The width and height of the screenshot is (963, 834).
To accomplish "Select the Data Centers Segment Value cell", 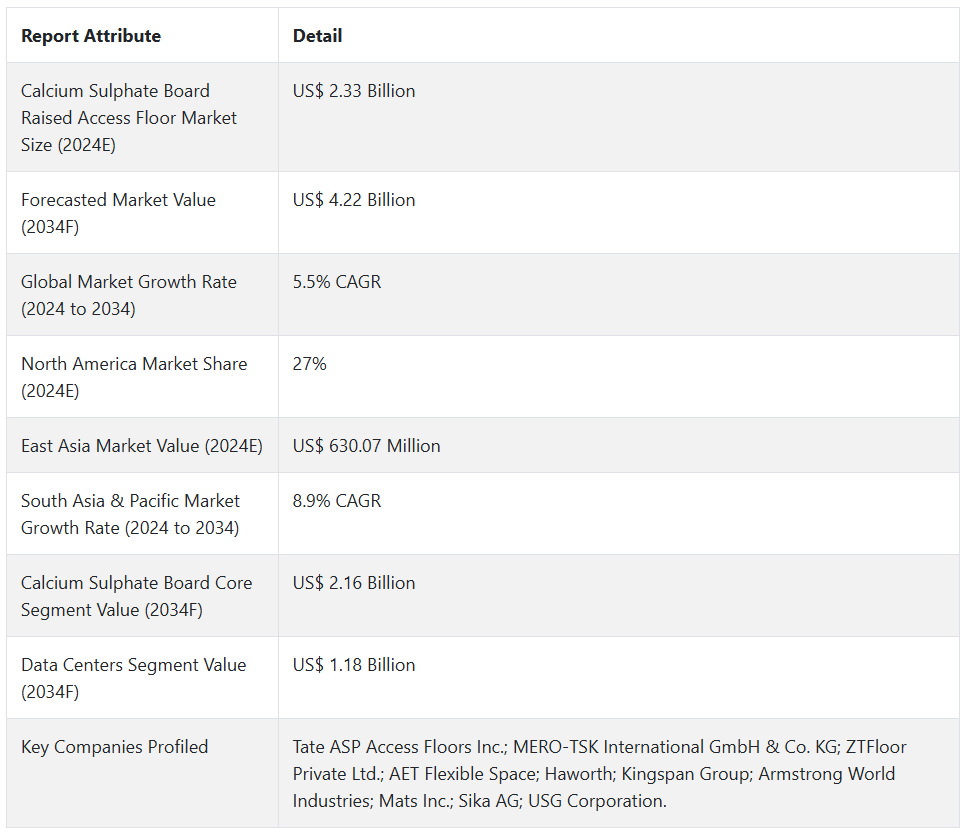I will tap(133, 678).
